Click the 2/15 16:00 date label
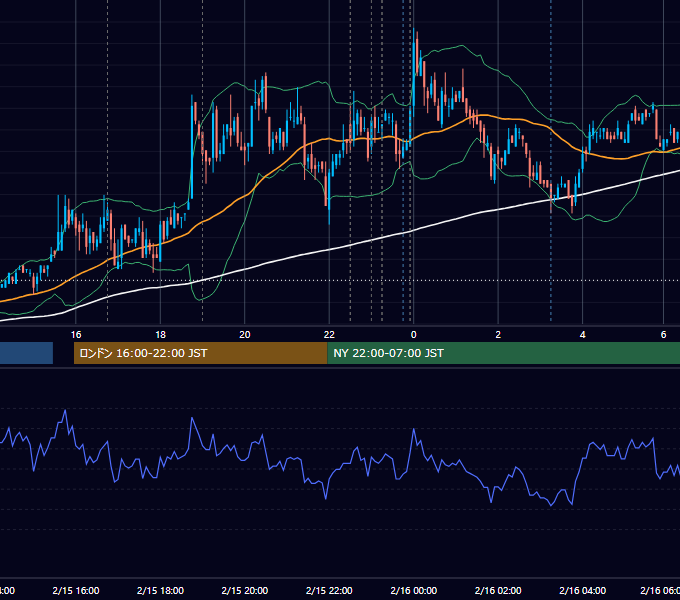The image size is (680, 600). (76, 590)
